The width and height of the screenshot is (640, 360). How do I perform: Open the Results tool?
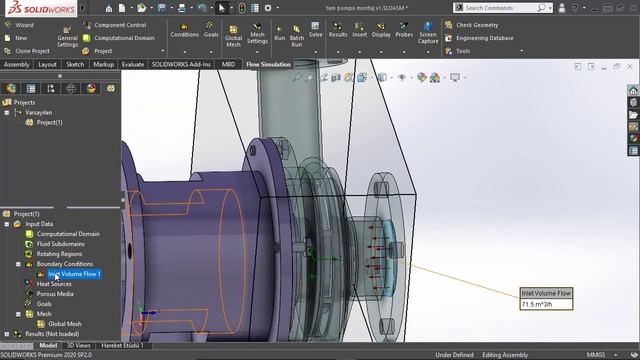[x=338, y=30]
